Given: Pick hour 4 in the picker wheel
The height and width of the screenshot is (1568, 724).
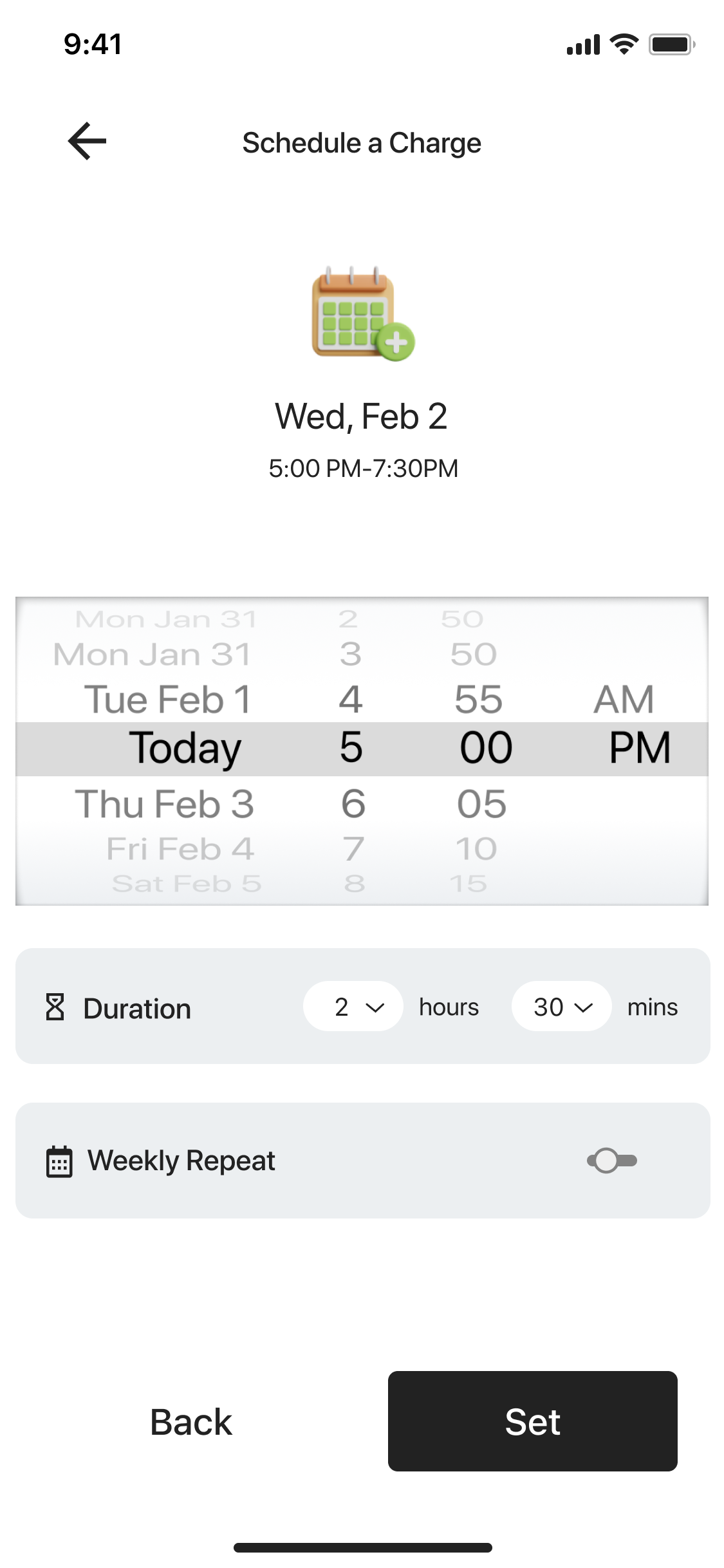Looking at the screenshot, I should coord(351,700).
